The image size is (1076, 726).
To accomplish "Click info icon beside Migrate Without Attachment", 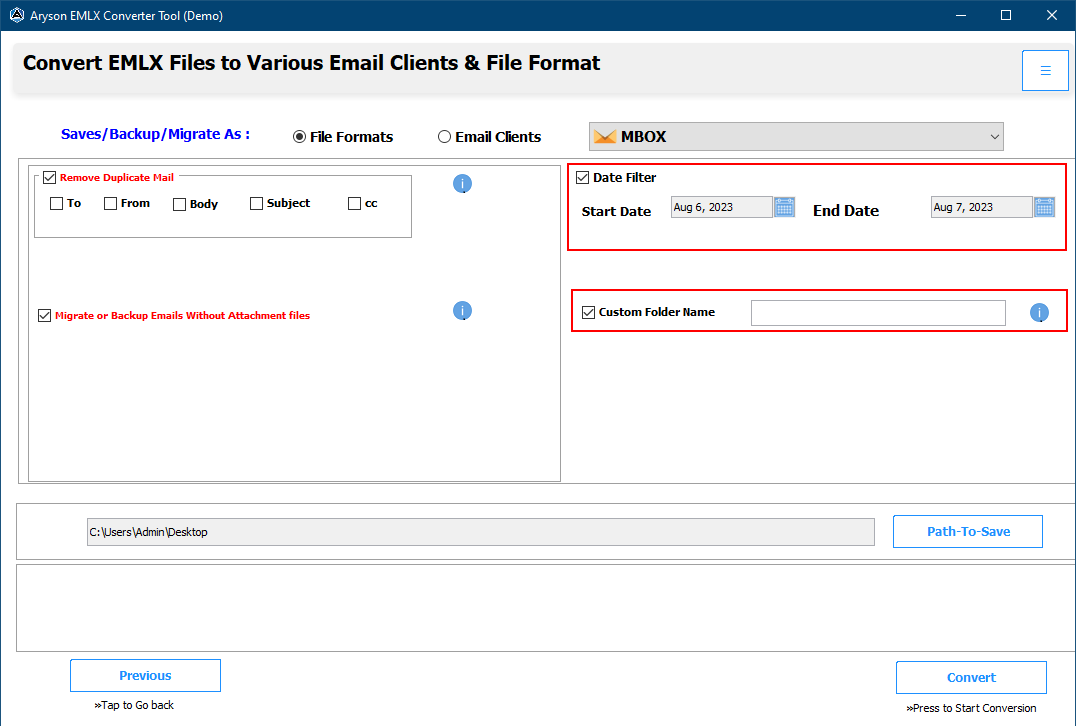I will (x=463, y=311).
